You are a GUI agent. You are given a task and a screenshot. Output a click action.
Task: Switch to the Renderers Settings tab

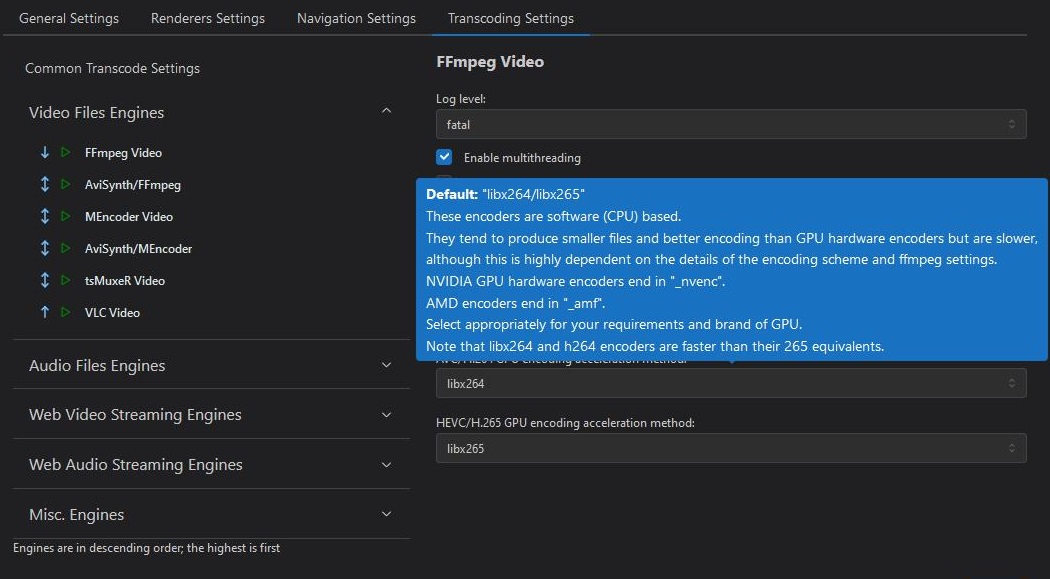point(208,18)
